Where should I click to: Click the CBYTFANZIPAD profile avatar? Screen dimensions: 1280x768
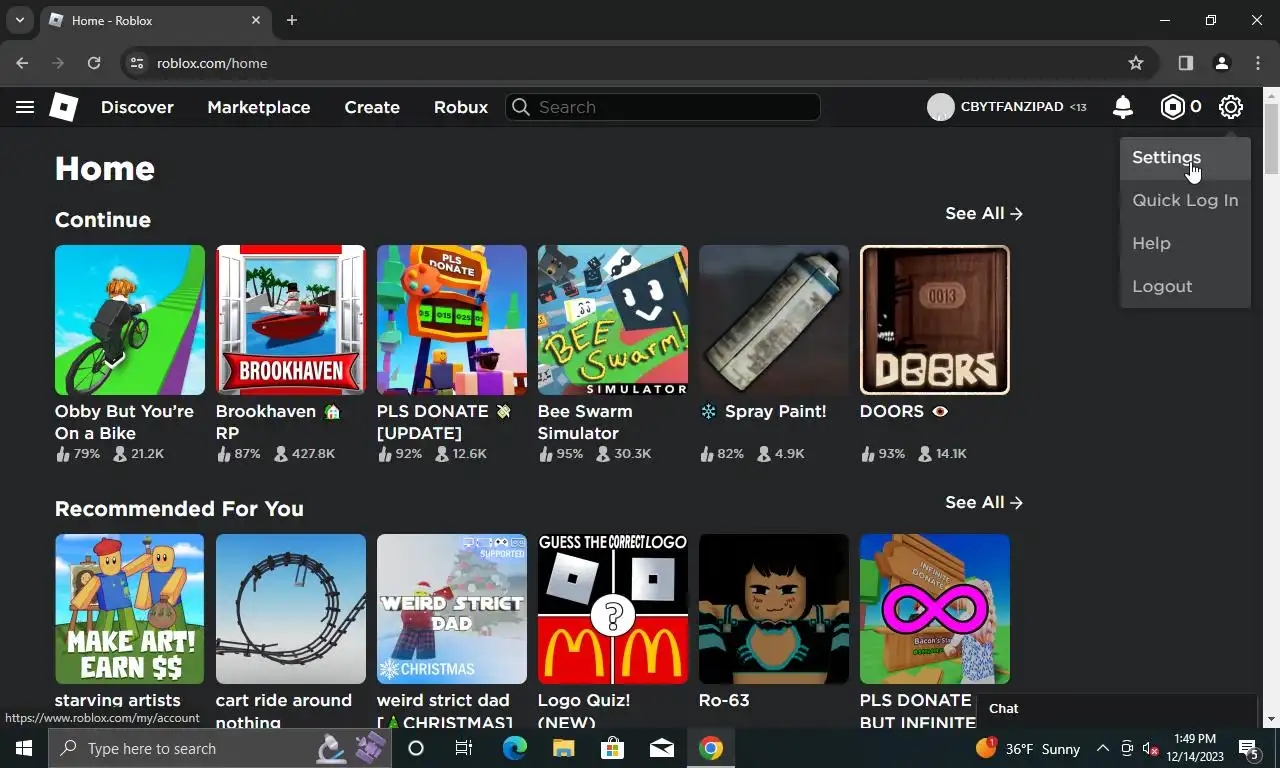point(941,107)
